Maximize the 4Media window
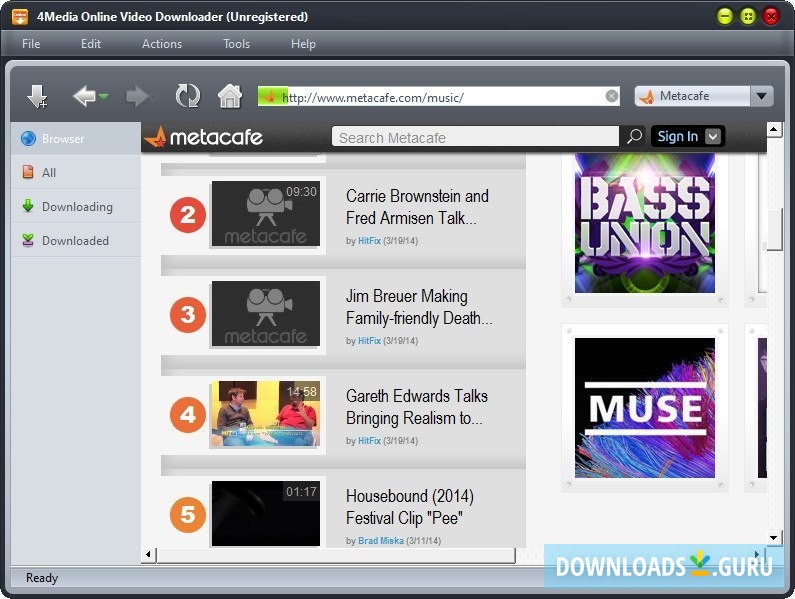Image resolution: width=795 pixels, height=599 pixels. (748, 16)
